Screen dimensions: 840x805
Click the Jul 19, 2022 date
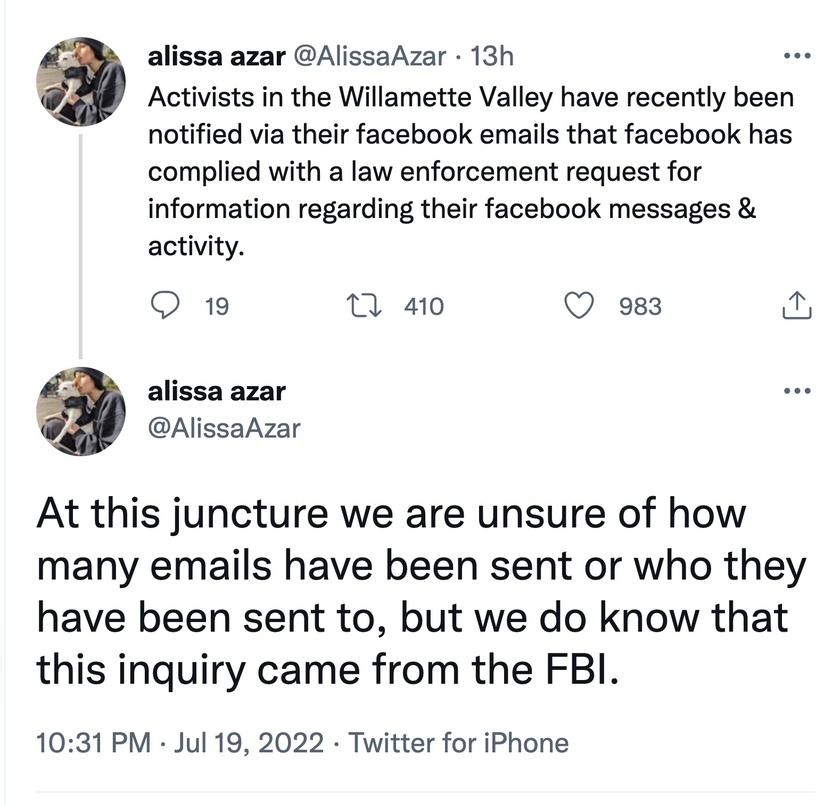point(249,743)
